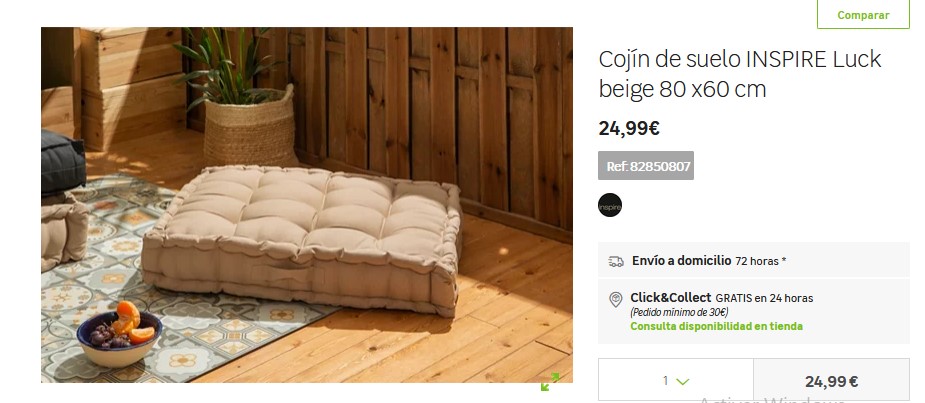This screenshot has height=403, width=925.
Task: Click the delivery truck icon
Action: pyautogui.click(x=616, y=261)
